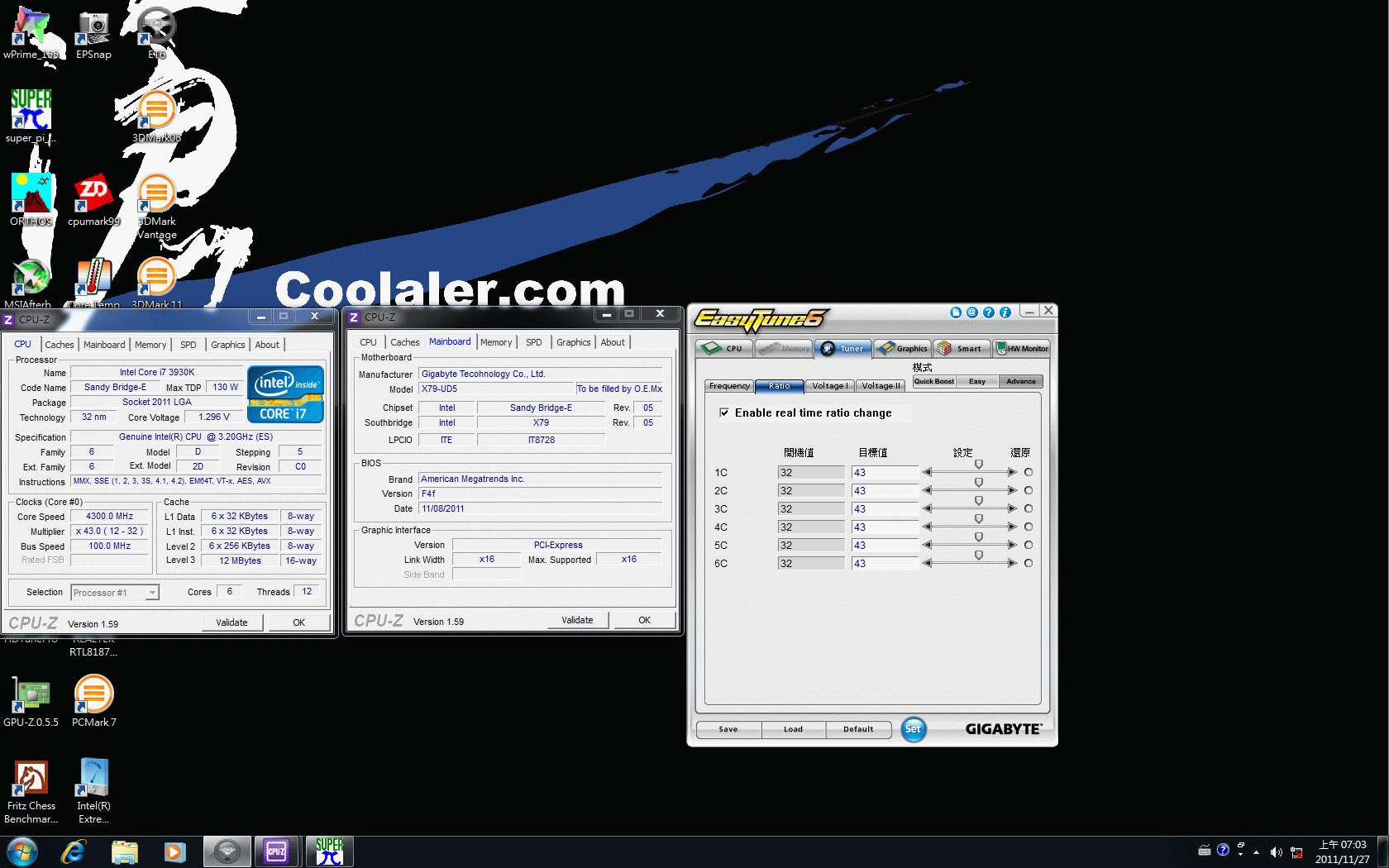This screenshot has height=868, width=1389.
Task: Open the wPrime desktop shortcut
Action: (x=31, y=33)
